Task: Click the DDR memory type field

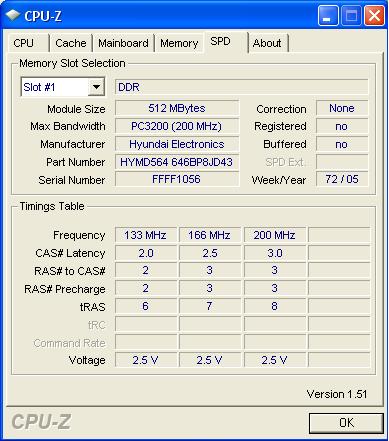Action: (x=242, y=87)
